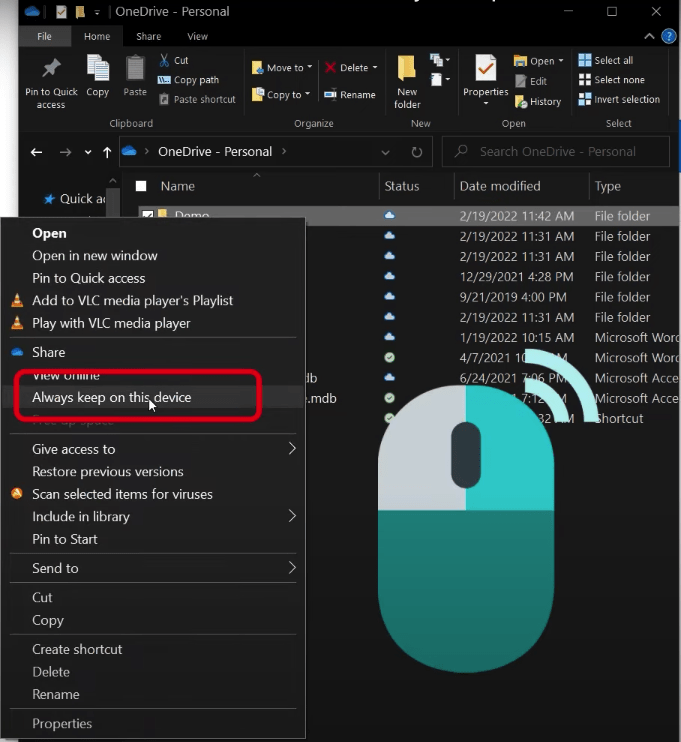Sort by the Date modified column header
The image size is (681, 742).
pos(500,186)
